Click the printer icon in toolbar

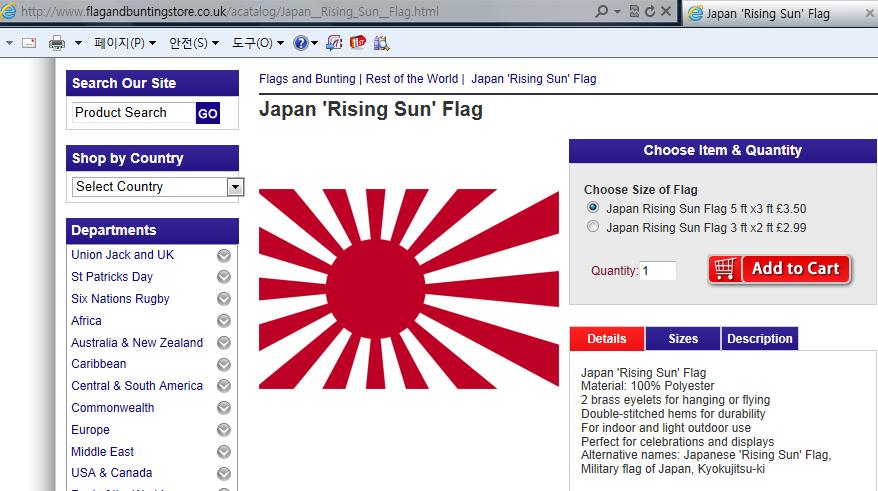(57, 43)
